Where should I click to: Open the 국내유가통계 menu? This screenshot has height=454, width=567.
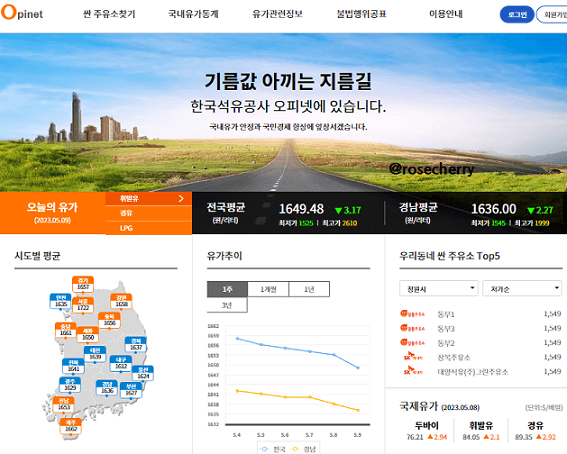[x=193, y=14]
